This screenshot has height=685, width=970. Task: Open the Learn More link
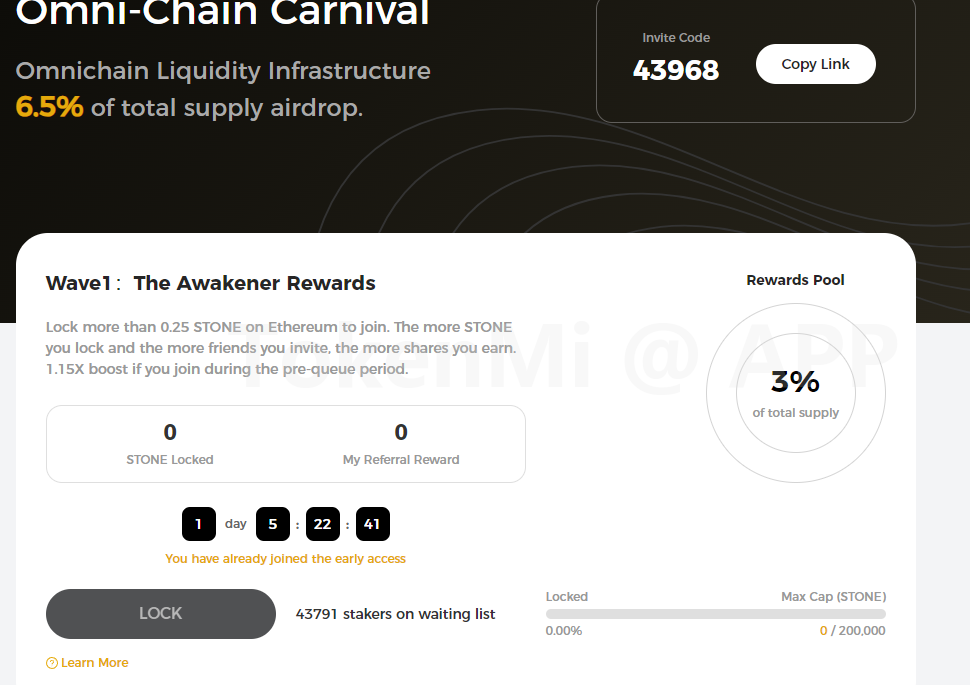pyautogui.click(x=94, y=663)
